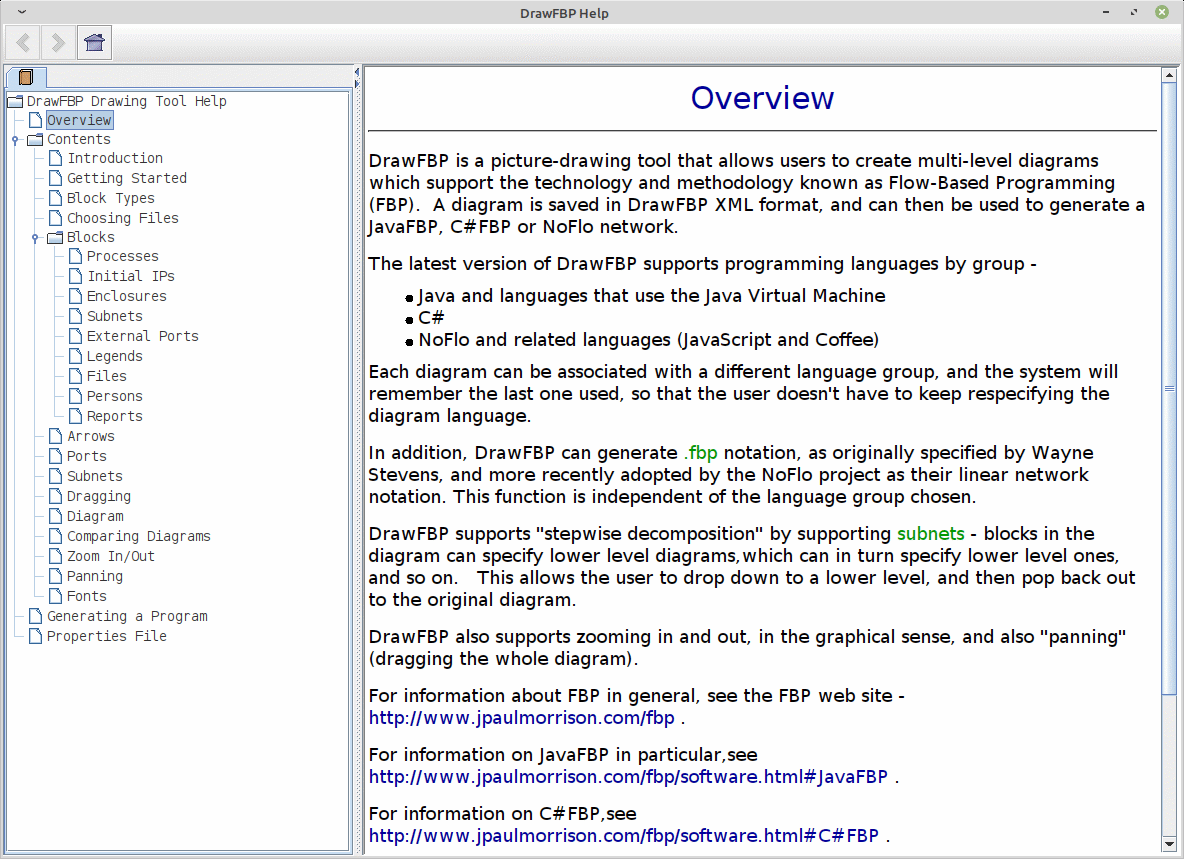Select the table of contents book tab
This screenshot has width=1184, height=859.
click(26, 77)
